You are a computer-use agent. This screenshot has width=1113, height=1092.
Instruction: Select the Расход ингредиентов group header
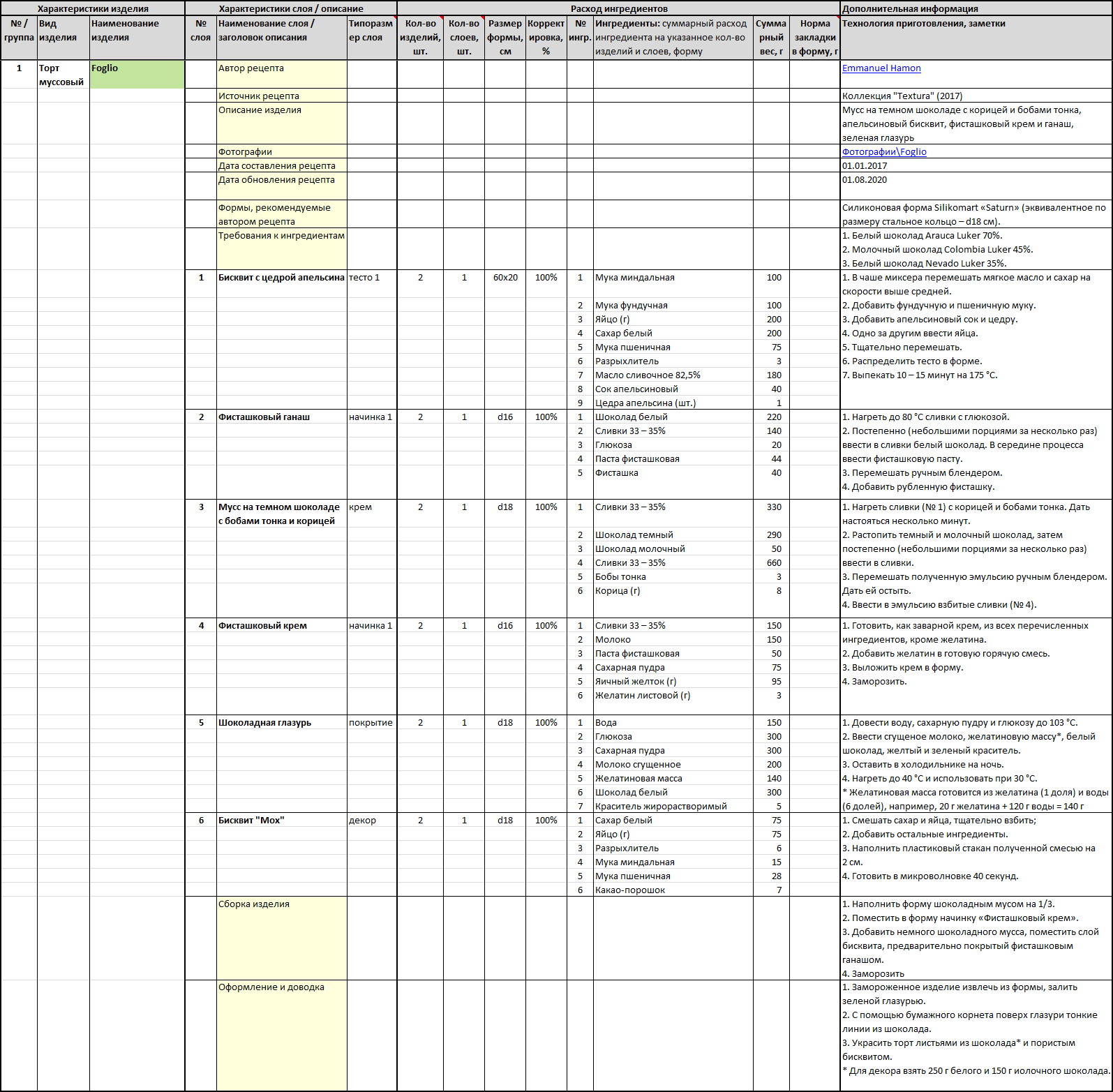click(x=618, y=8)
